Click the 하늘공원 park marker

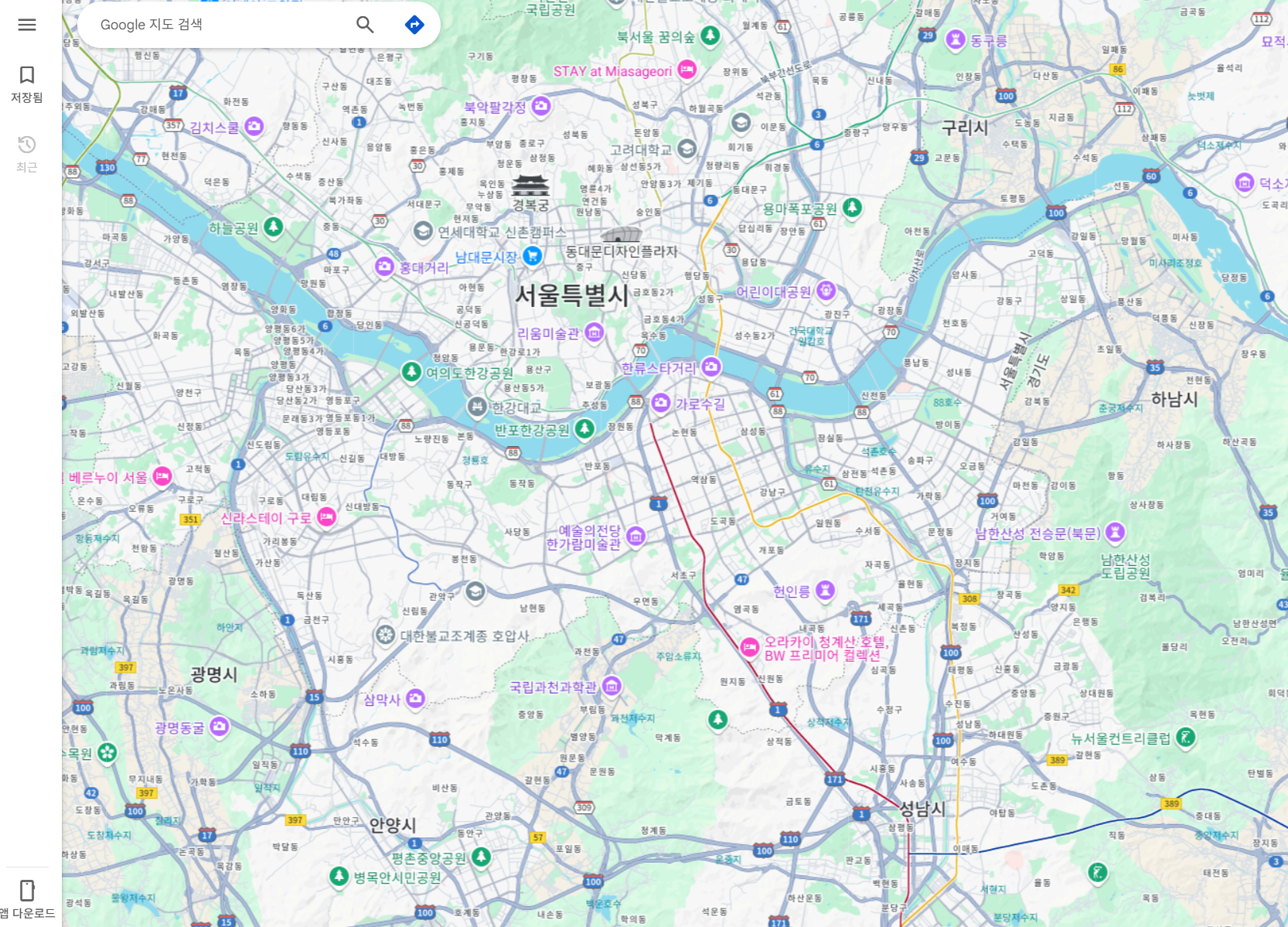[273, 227]
